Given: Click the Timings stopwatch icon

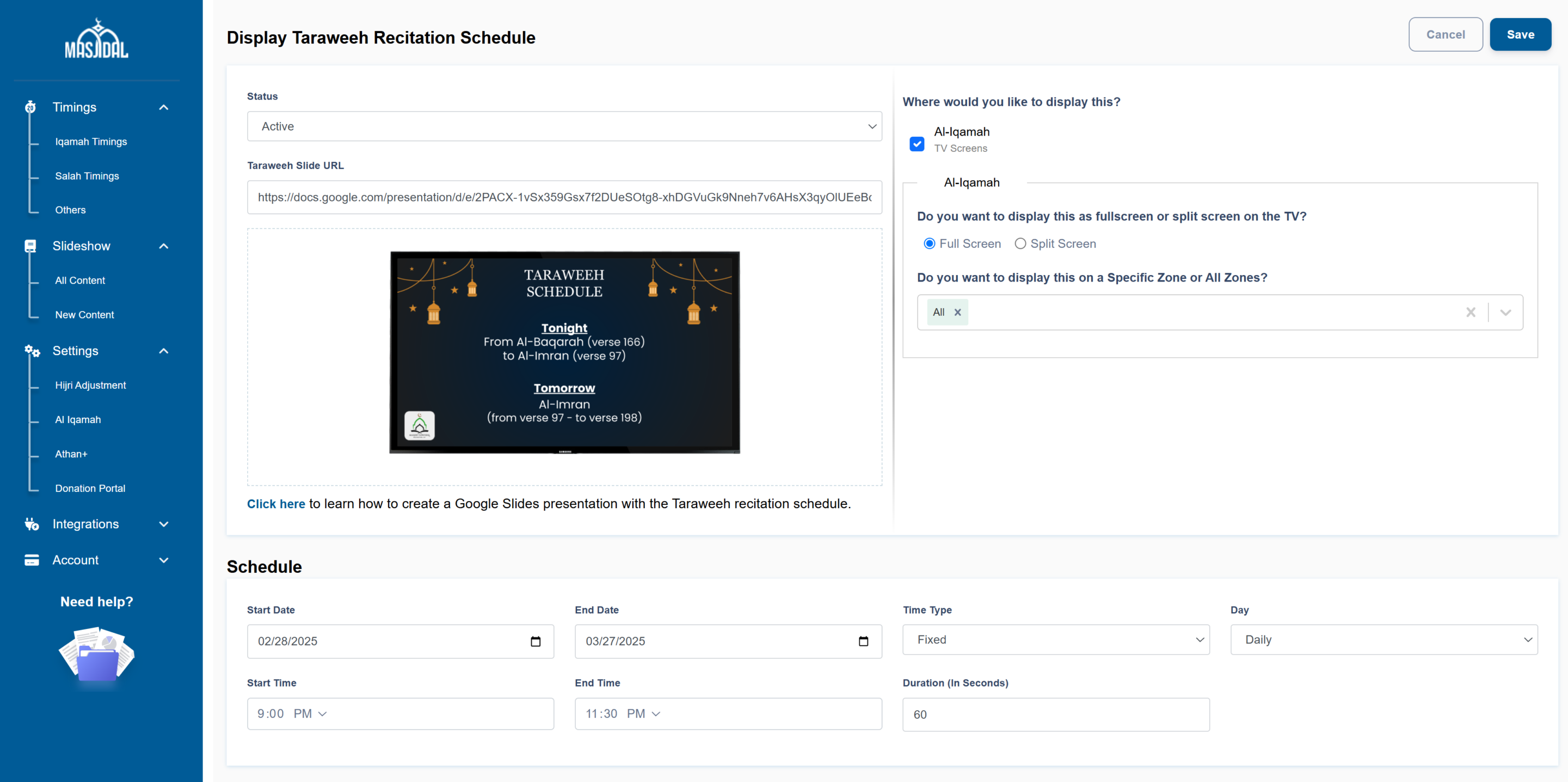Looking at the screenshot, I should [x=31, y=107].
